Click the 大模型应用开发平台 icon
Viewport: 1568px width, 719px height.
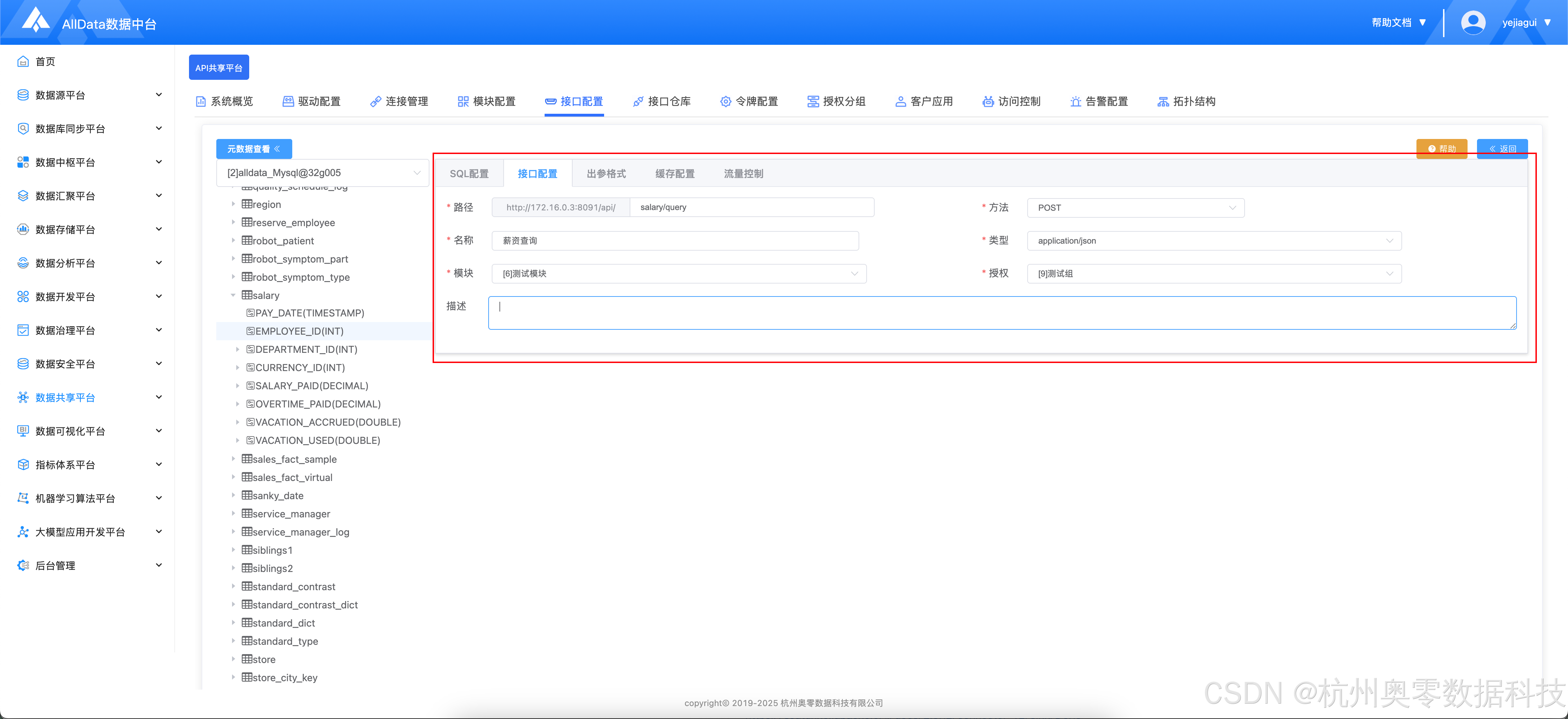pyautogui.click(x=23, y=531)
